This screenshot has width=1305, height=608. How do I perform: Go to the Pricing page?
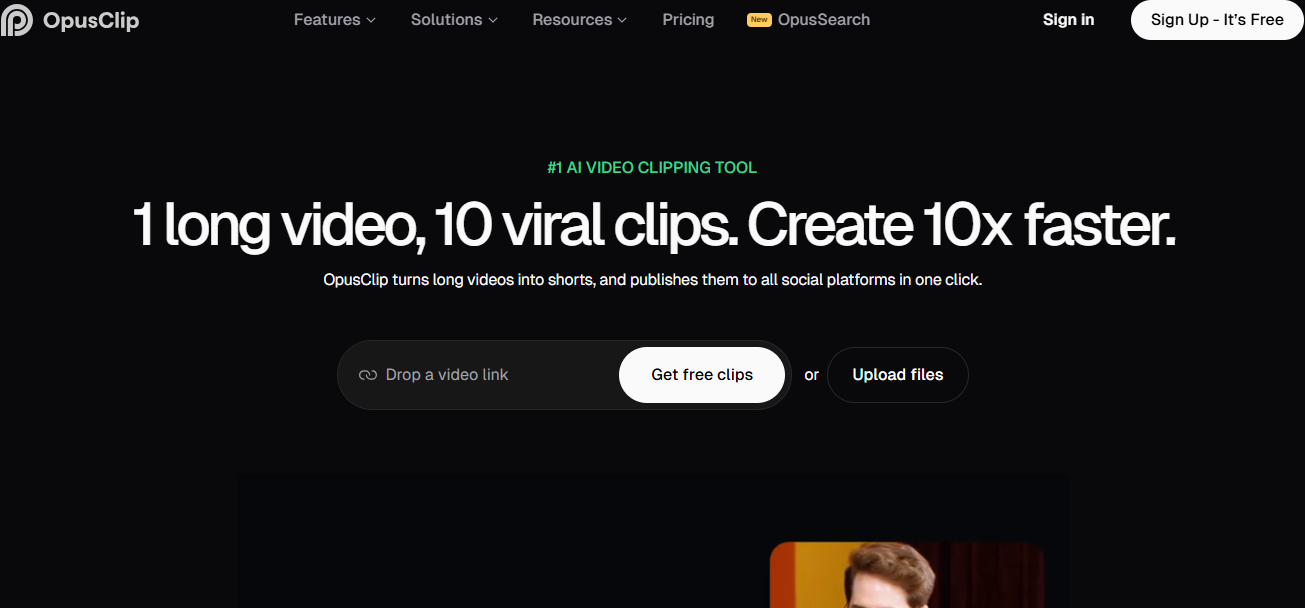pyautogui.click(x=688, y=20)
